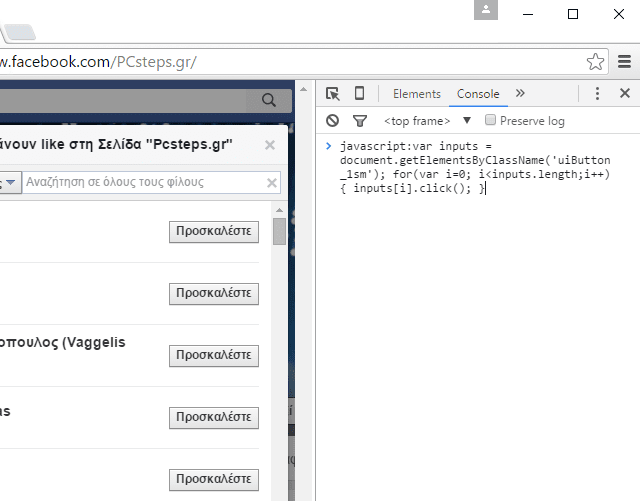Enable the Preserve log checkbox
Image resolution: width=640 pixels, height=501 pixels.
pos(490,120)
